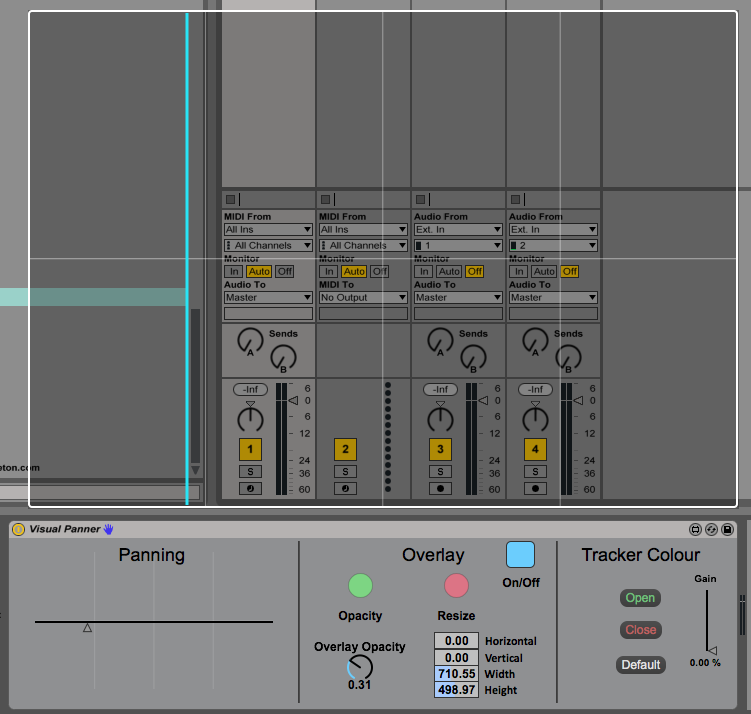The image size is (751, 714).
Task: Arm track 3 for recording
Action: pos(440,489)
